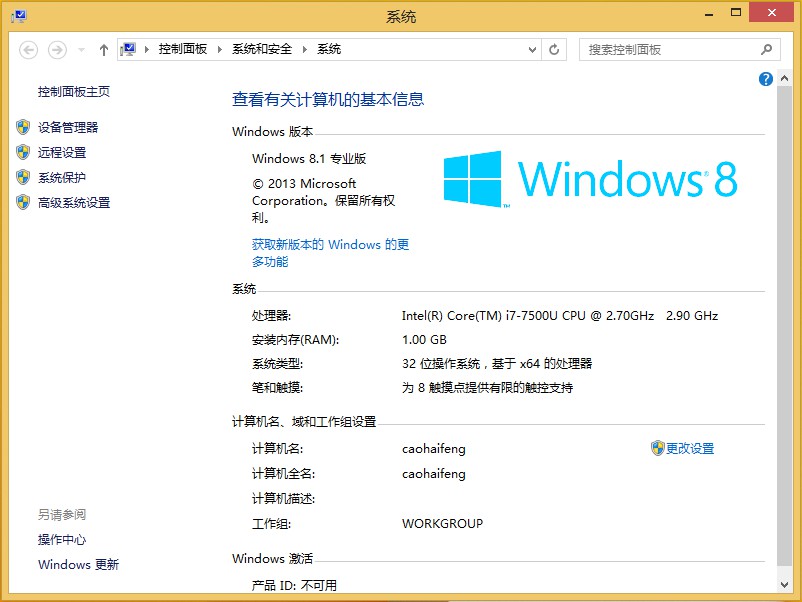802x602 pixels.
Task: Open Windows 更新 link
Action: 78,565
